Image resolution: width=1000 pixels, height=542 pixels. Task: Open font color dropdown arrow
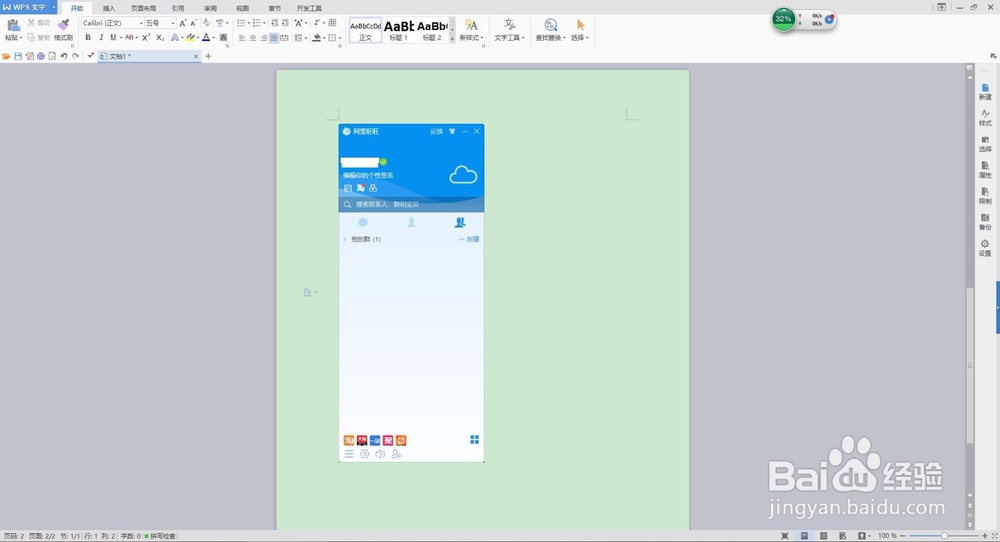[x=213, y=38]
